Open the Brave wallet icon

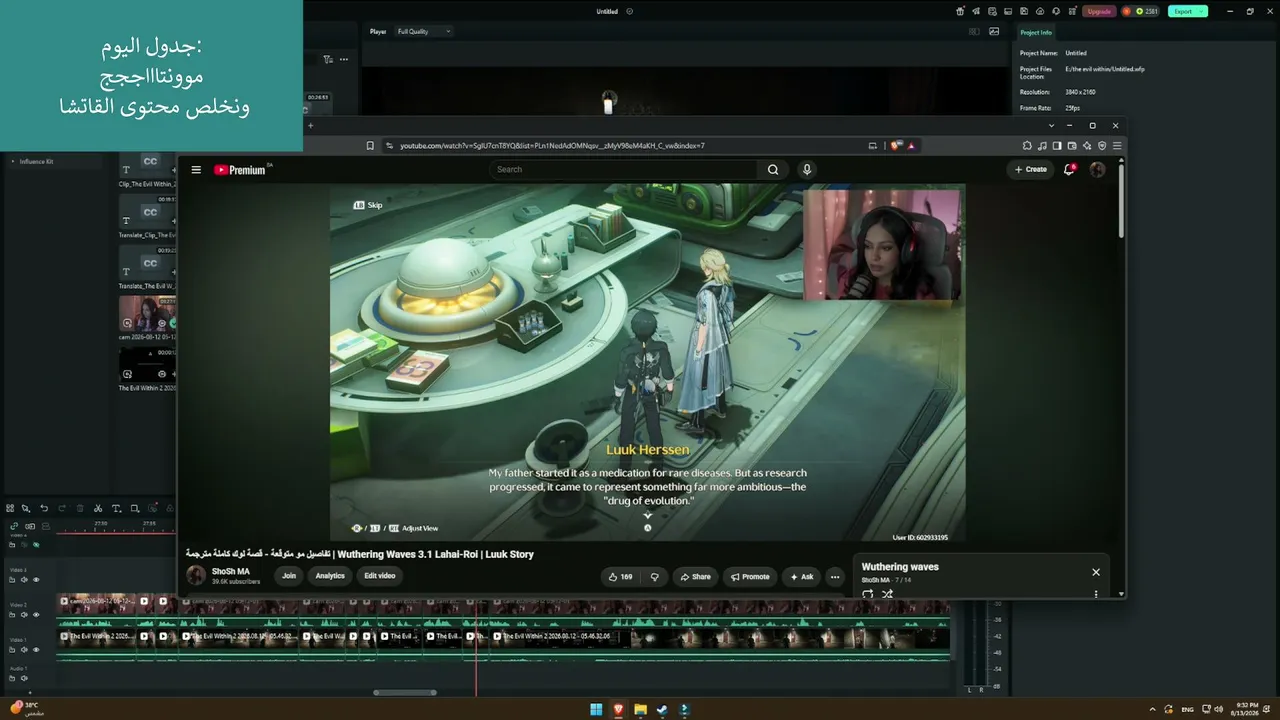point(1072,146)
